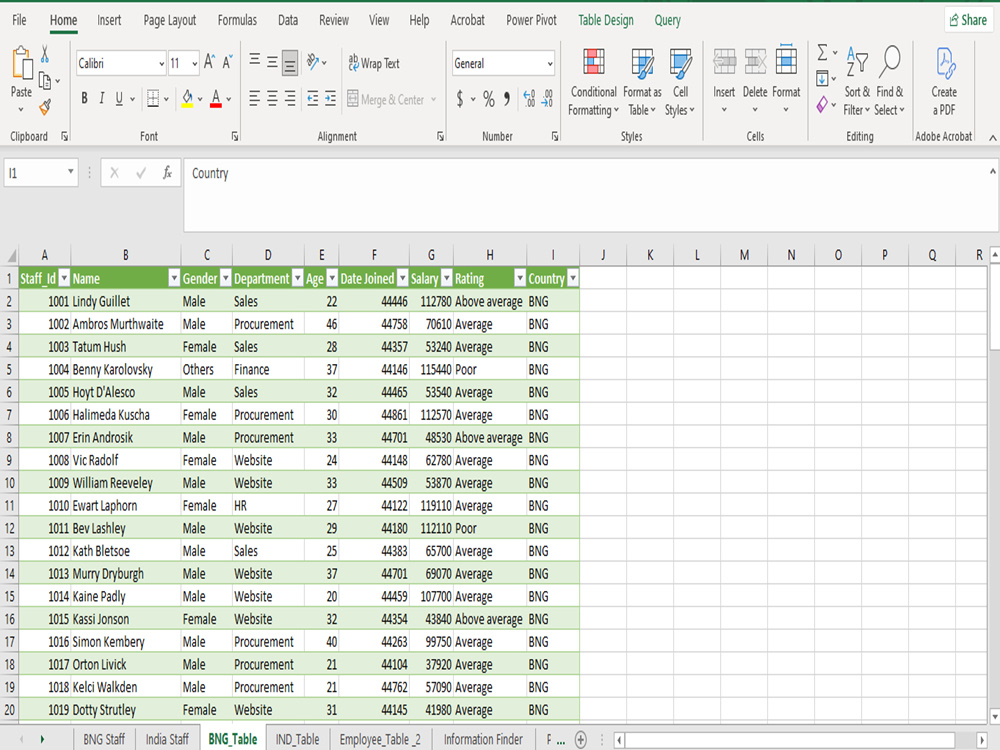Open the Department column filter dropdown
Viewport: 1000px width, 750px height.
(x=297, y=278)
